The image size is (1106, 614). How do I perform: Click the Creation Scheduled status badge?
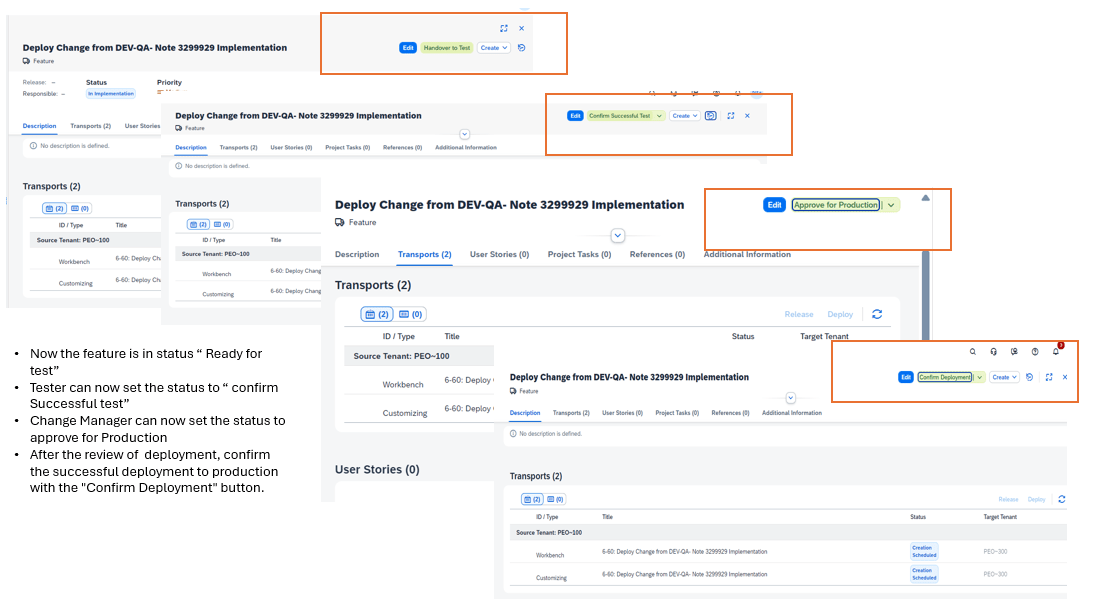pos(924,551)
